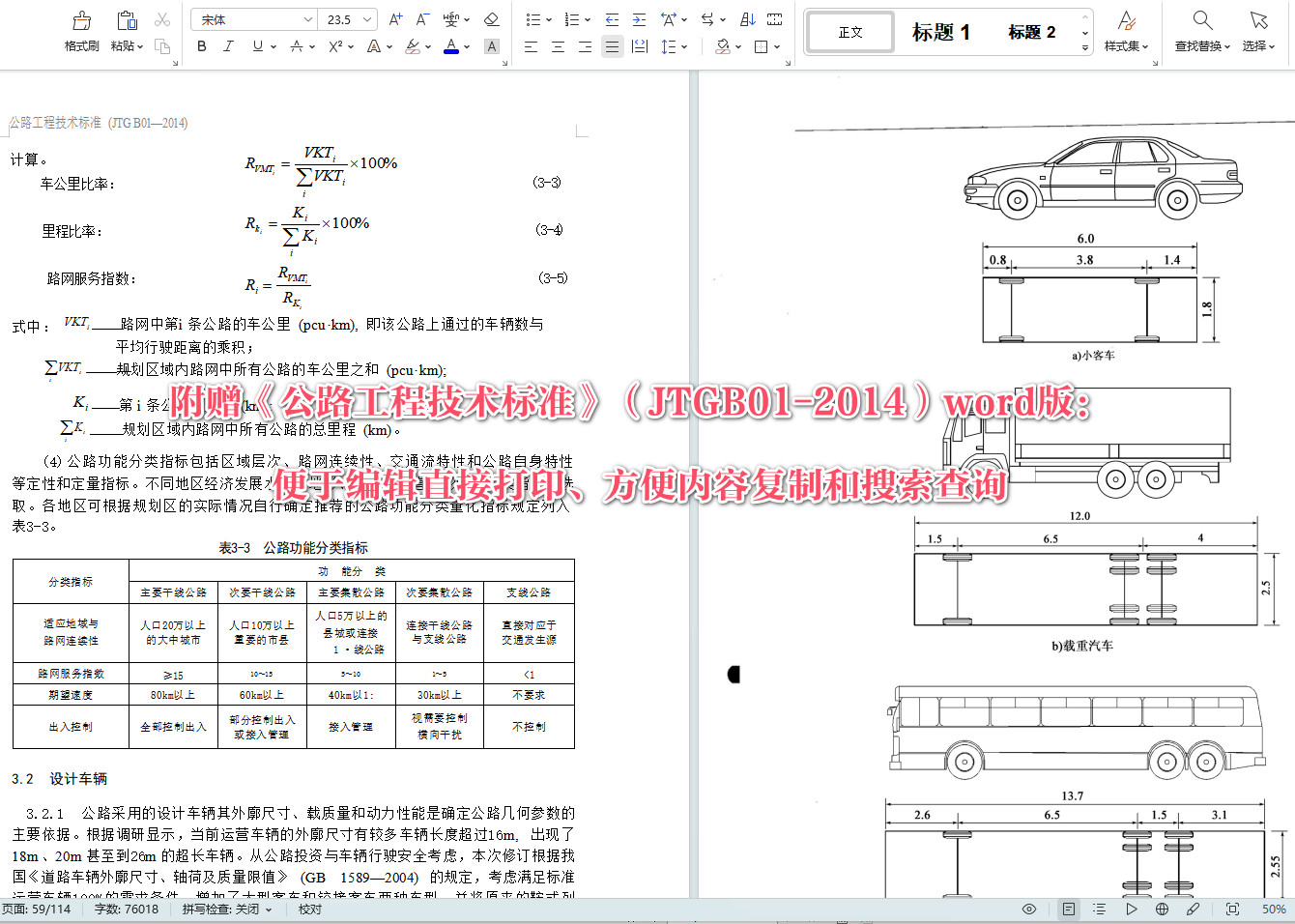Switch to web layout globe icon
Image resolution: width=1295 pixels, height=924 pixels.
pyautogui.click(x=1162, y=910)
